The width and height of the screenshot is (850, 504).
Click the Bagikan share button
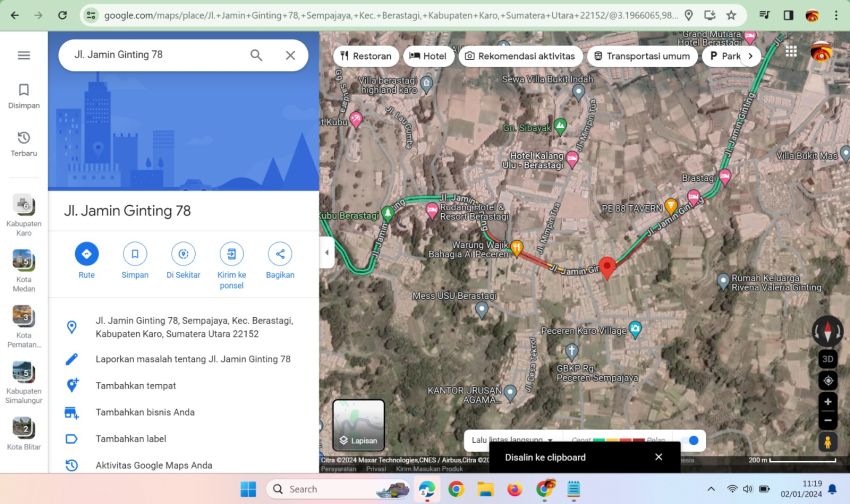click(280, 261)
